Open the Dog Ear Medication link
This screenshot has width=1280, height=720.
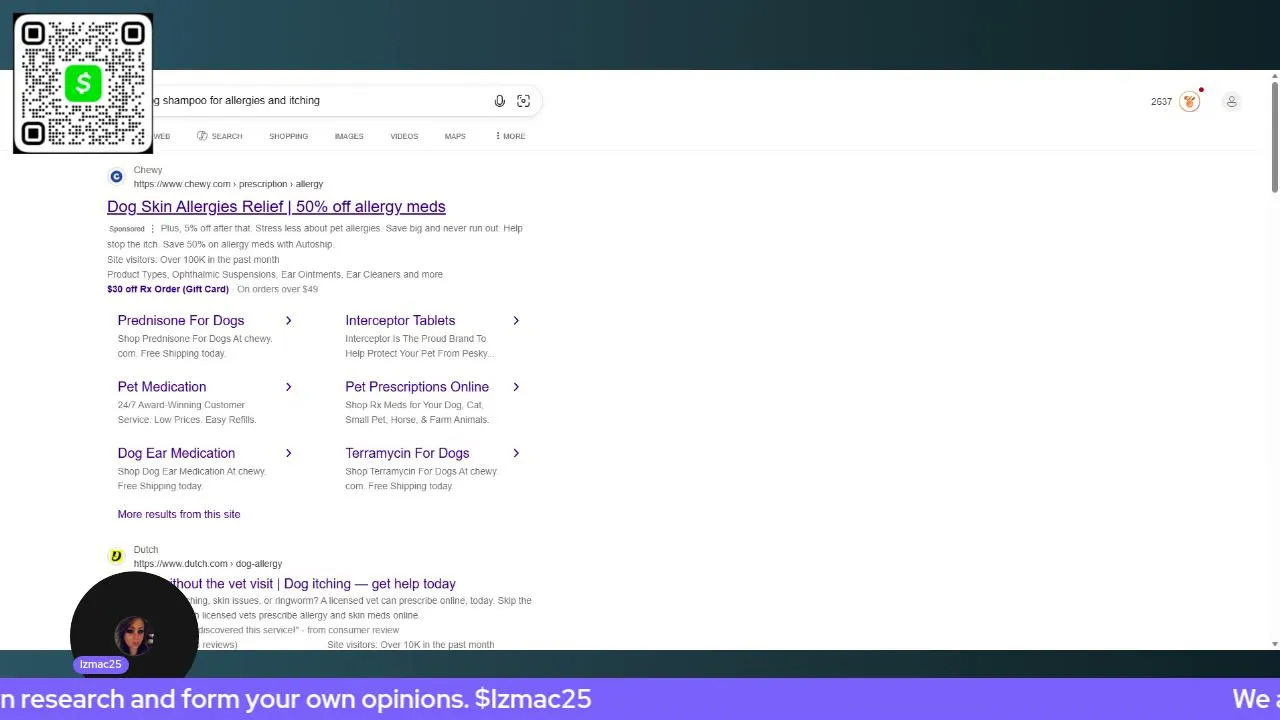point(176,453)
